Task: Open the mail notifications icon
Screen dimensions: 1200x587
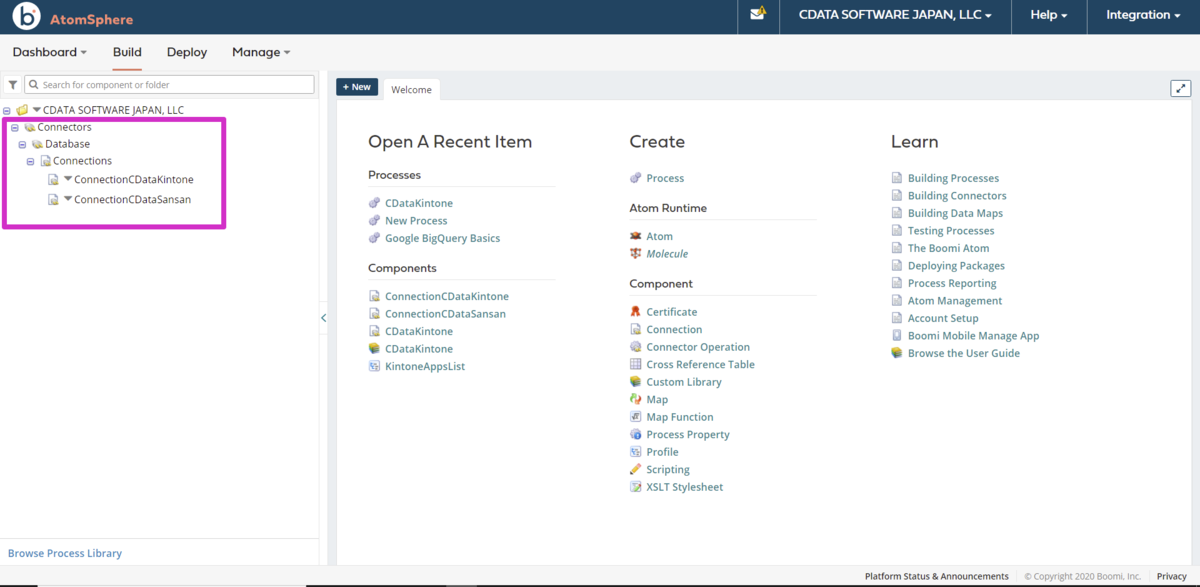Action: click(757, 14)
